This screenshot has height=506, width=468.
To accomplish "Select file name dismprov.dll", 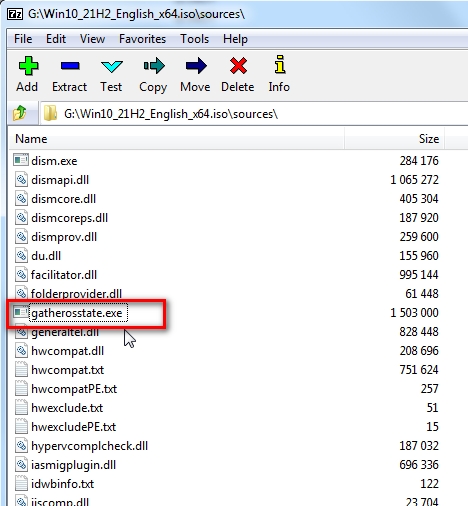I will click(x=64, y=237).
